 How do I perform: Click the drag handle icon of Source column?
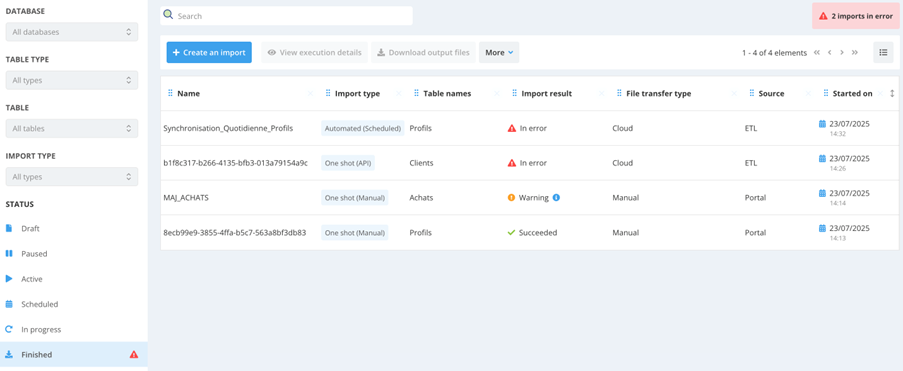[x=752, y=93]
